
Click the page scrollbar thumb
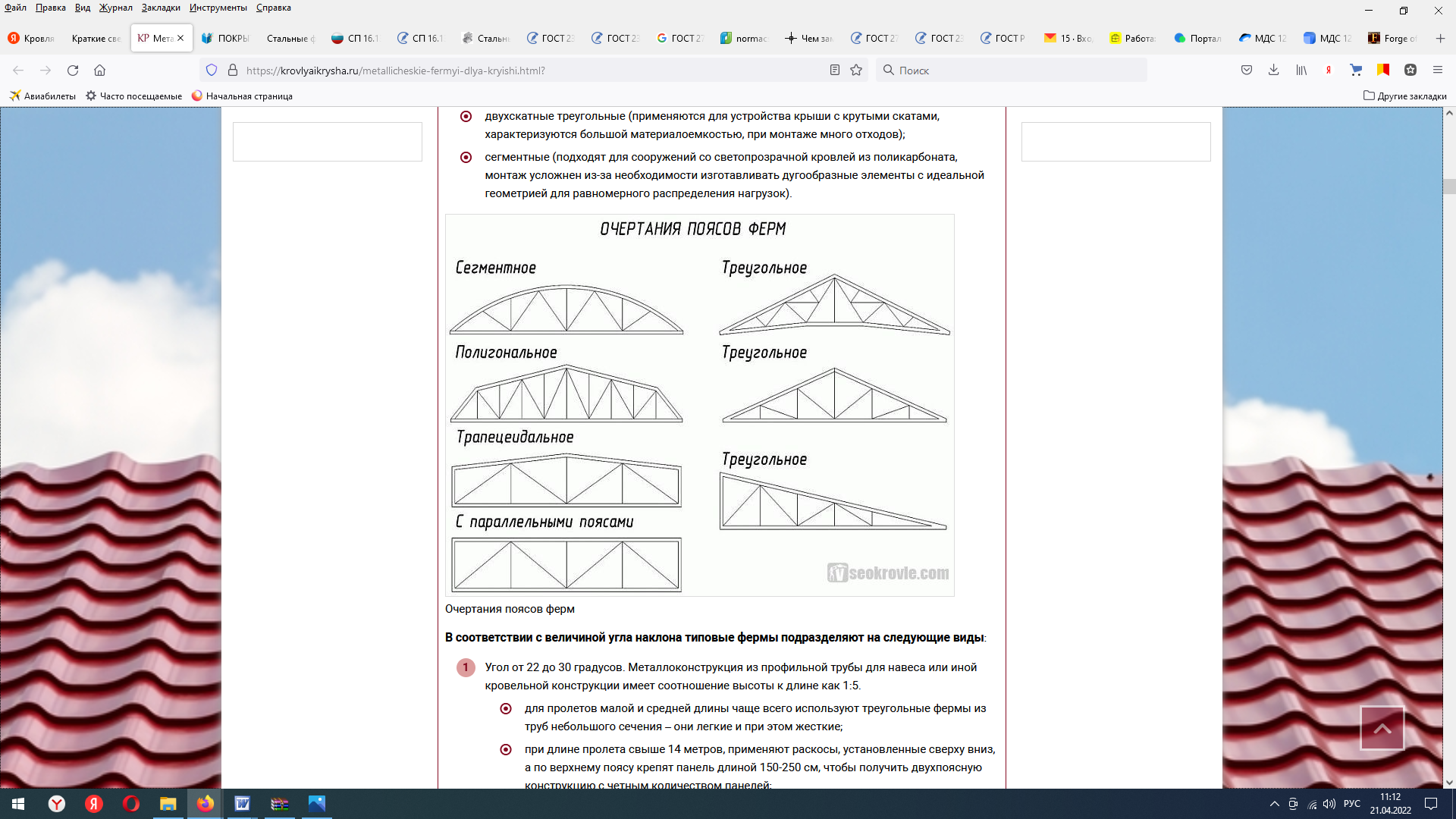point(1449,187)
